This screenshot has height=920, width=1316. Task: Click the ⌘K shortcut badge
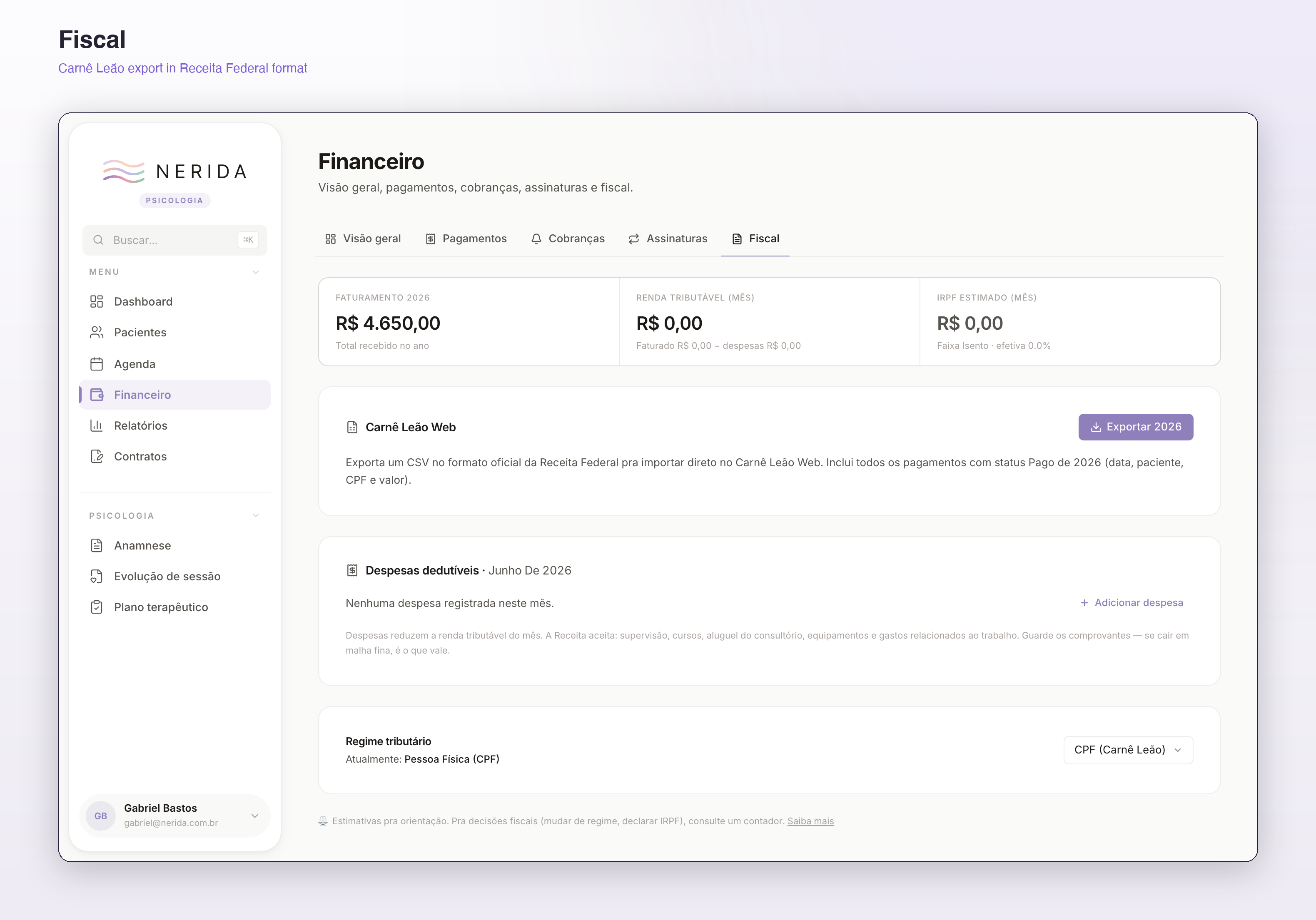pos(248,240)
